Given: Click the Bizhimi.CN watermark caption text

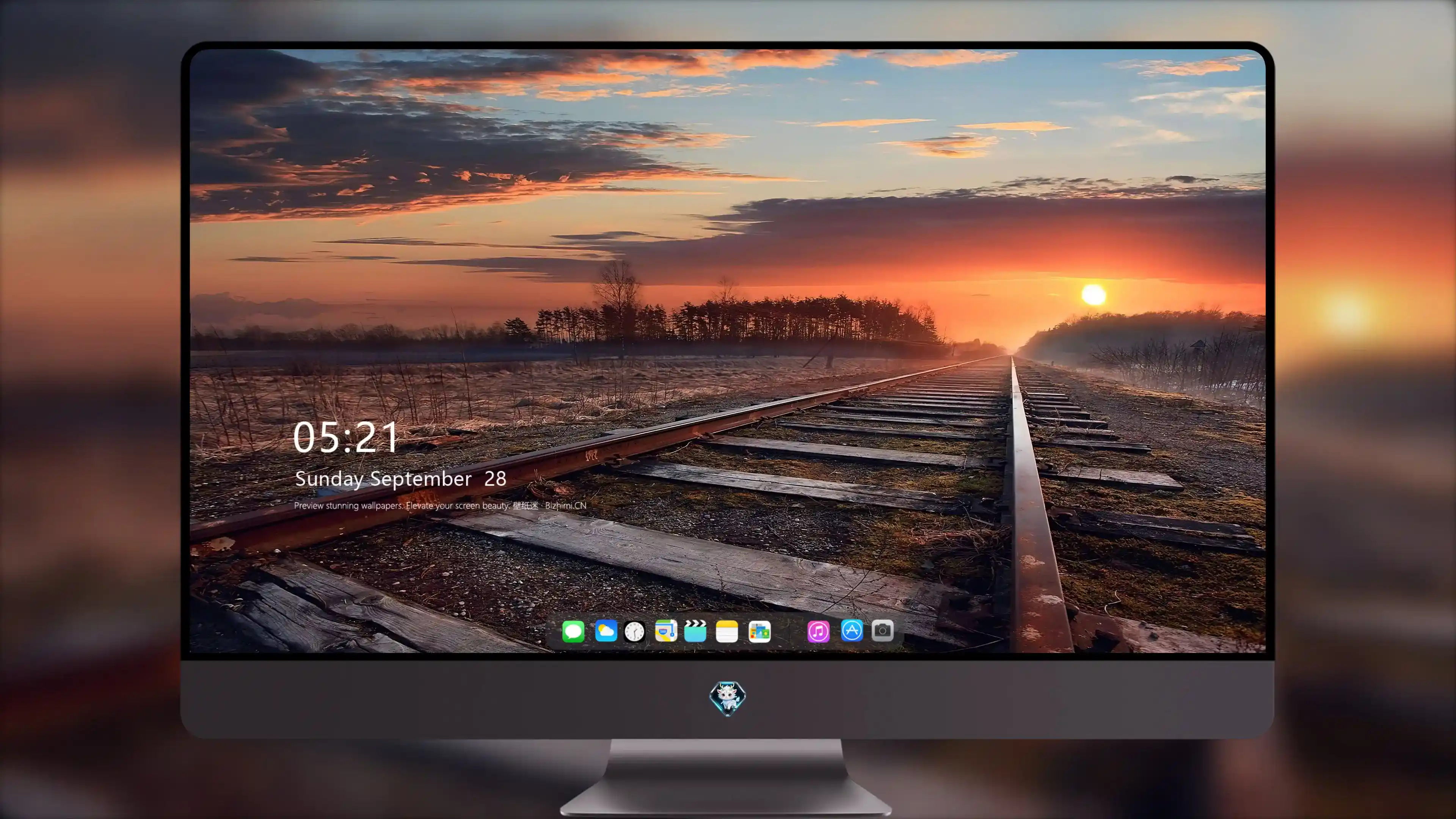Looking at the screenshot, I should tap(440, 505).
